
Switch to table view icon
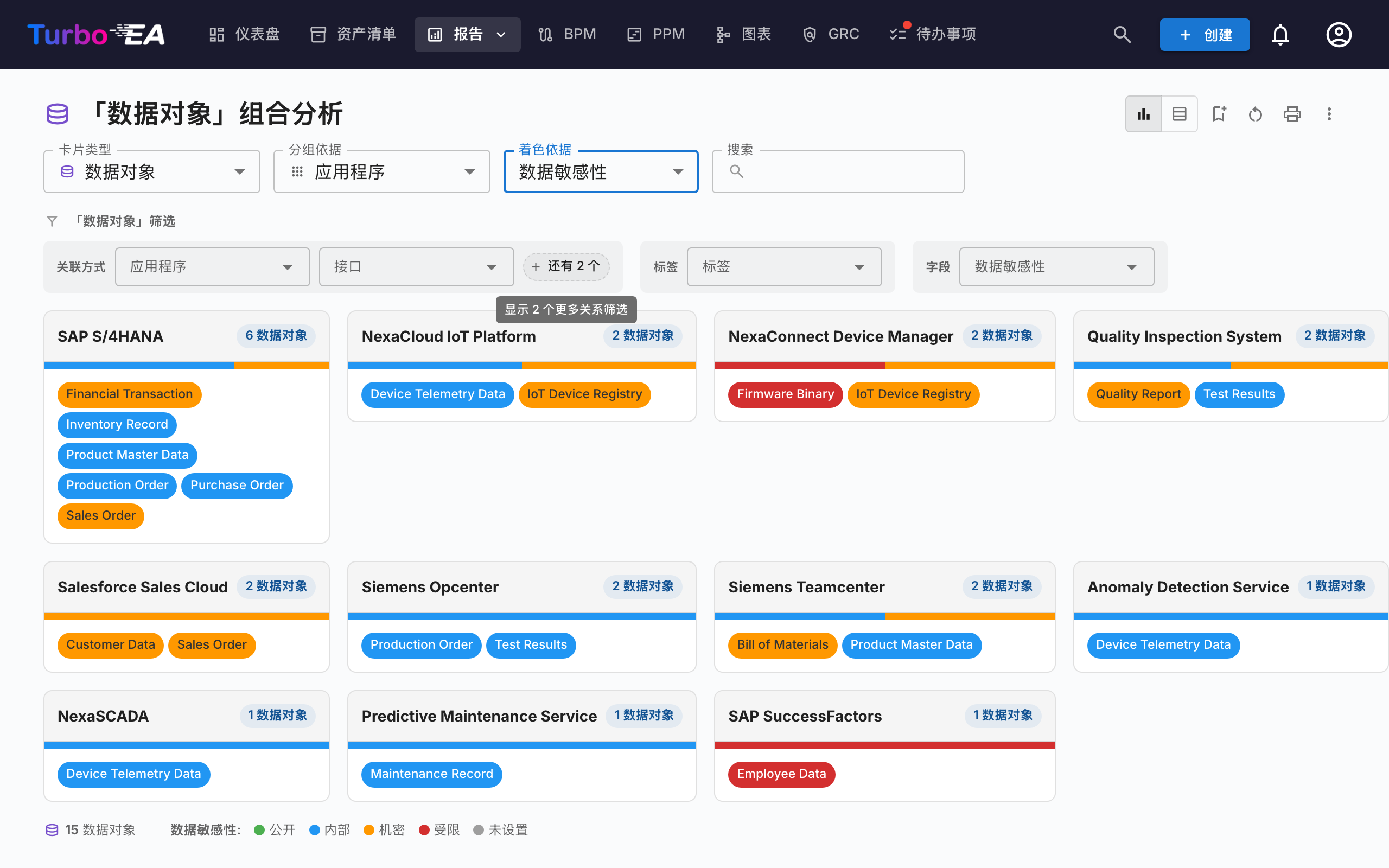1180,114
